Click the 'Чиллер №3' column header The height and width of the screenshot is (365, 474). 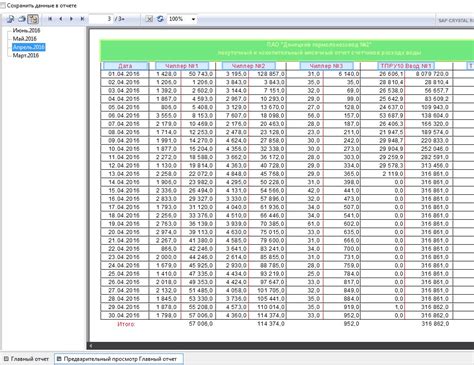(326, 66)
